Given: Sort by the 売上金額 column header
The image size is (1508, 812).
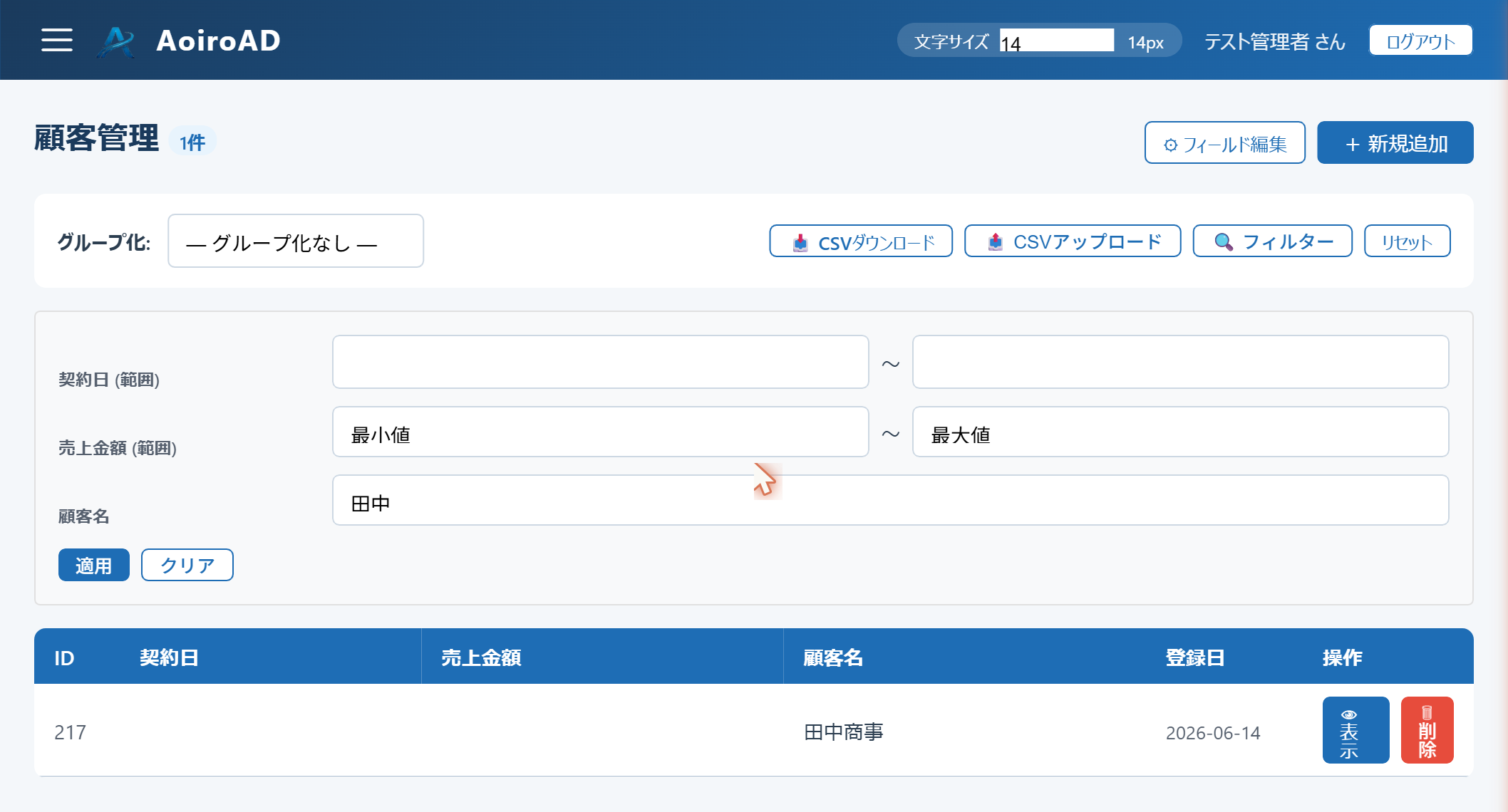Looking at the screenshot, I should pyautogui.click(x=481, y=657).
